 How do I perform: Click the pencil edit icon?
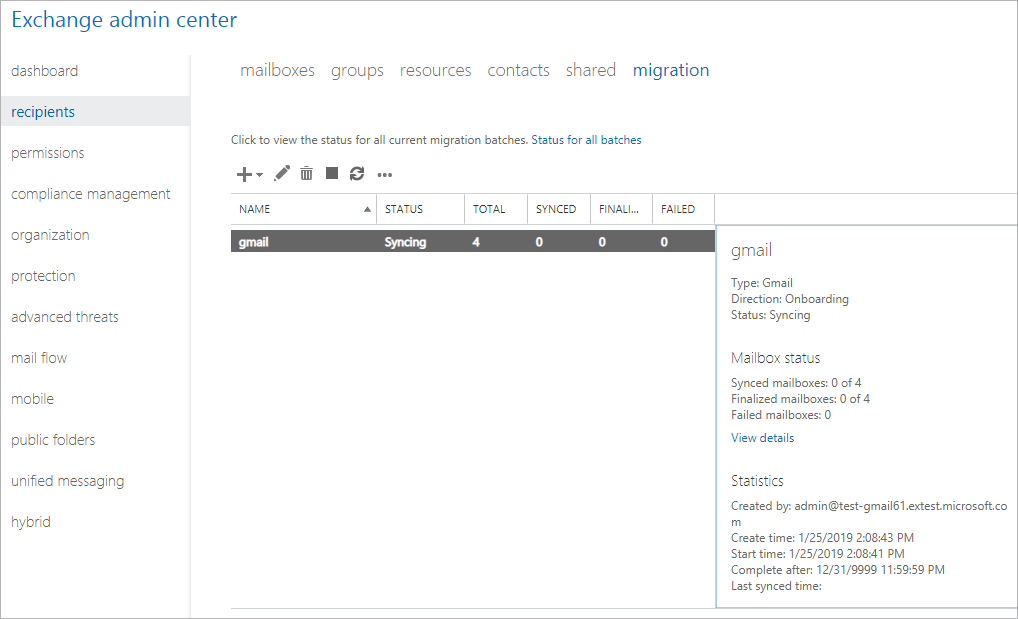pyautogui.click(x=282, y=173)
